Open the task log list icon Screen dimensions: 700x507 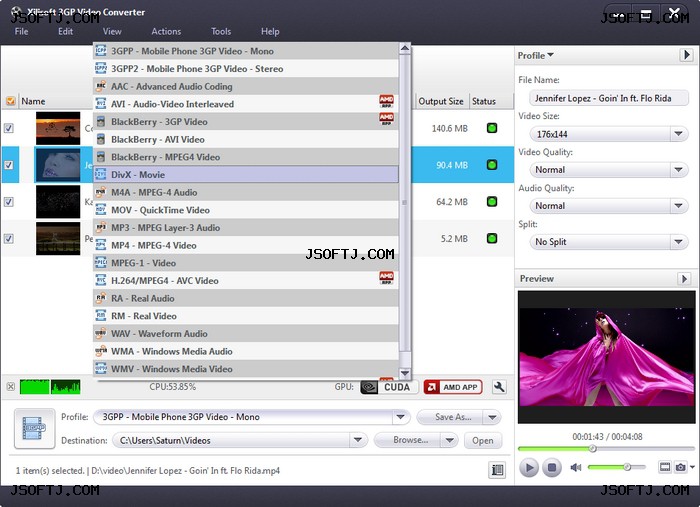(x=497, y=470)
